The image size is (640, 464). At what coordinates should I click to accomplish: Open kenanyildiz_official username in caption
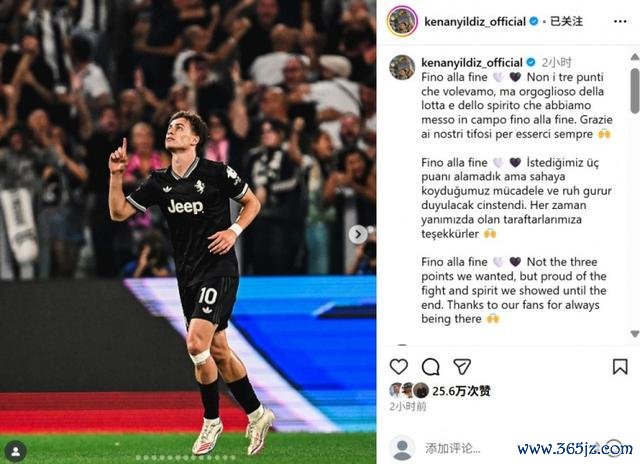tap(472, 62)
